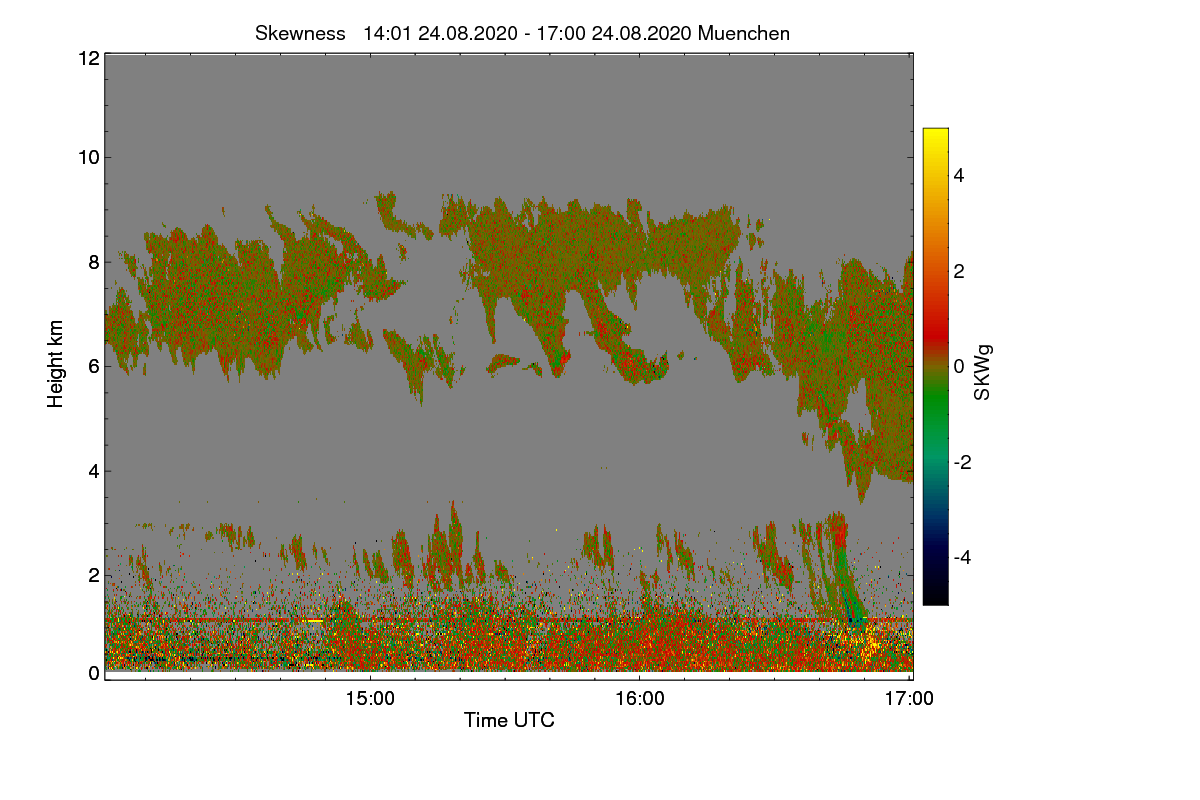Click the height-axis 2 tick label

[93, 575]
